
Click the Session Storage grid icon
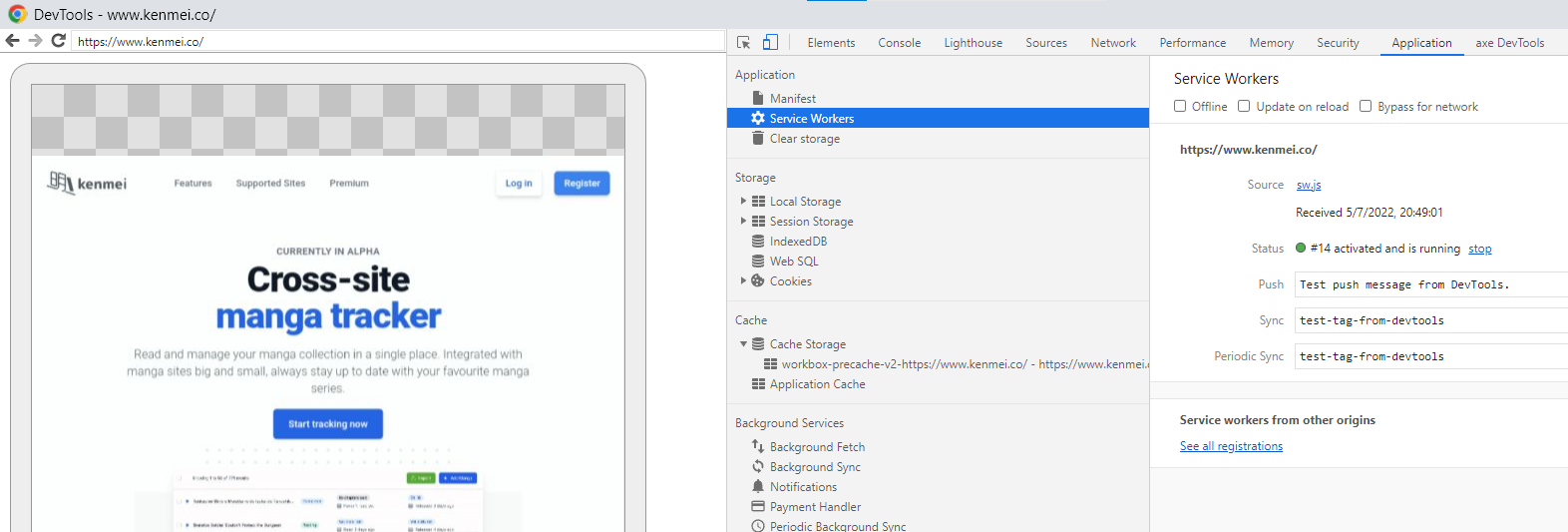tap(758, 221)
